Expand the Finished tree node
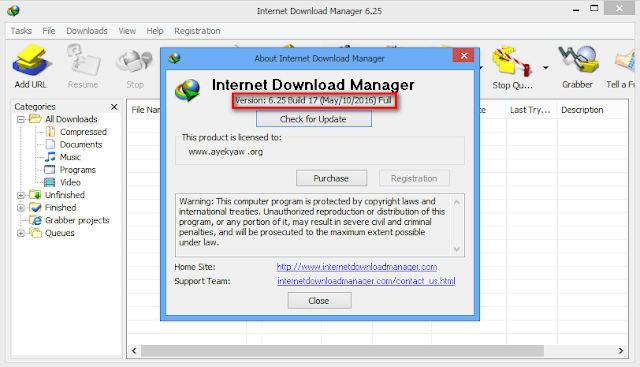 tap(21, 208)
